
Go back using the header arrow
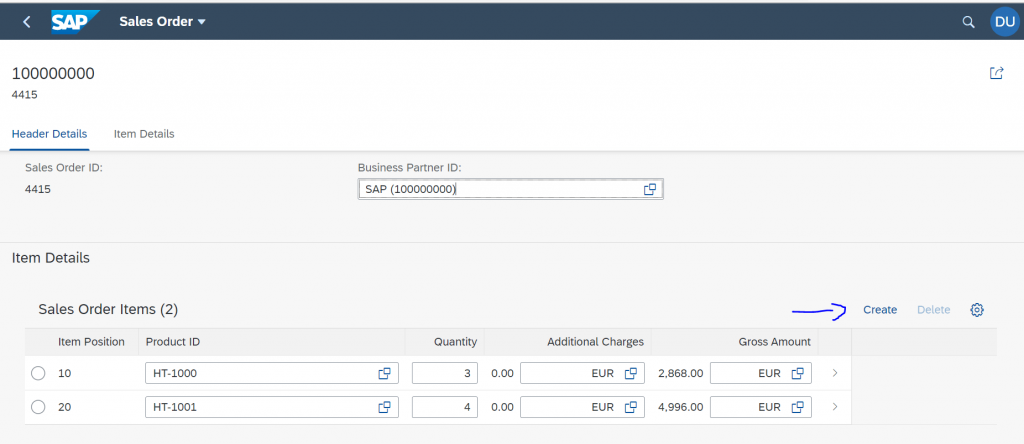[26, 22]
